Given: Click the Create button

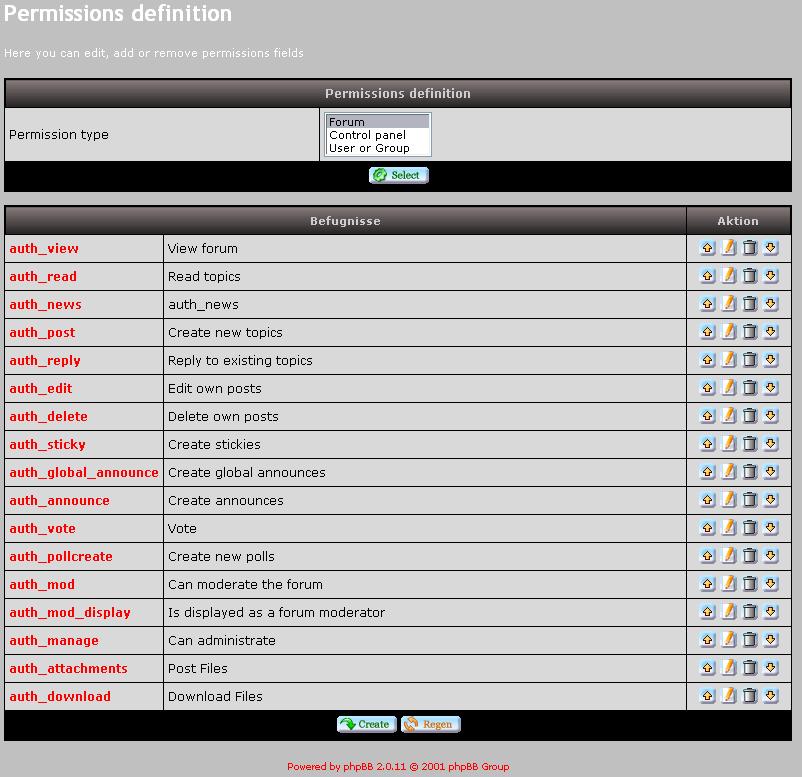Looking at the screenshot, I should 366,724.
